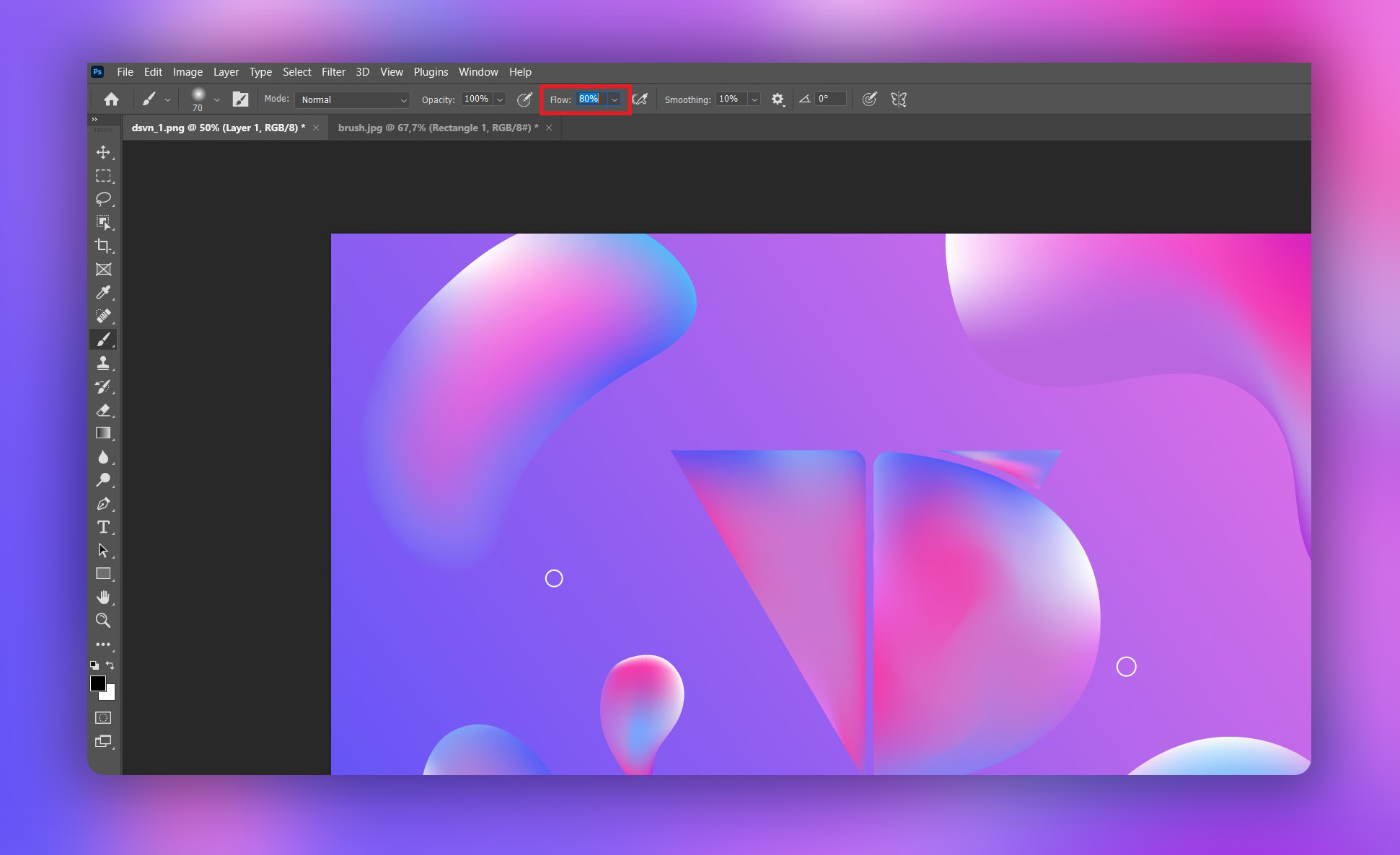Enable airbrush-style build-up effects
The image size is (1400, 855).
640,99
